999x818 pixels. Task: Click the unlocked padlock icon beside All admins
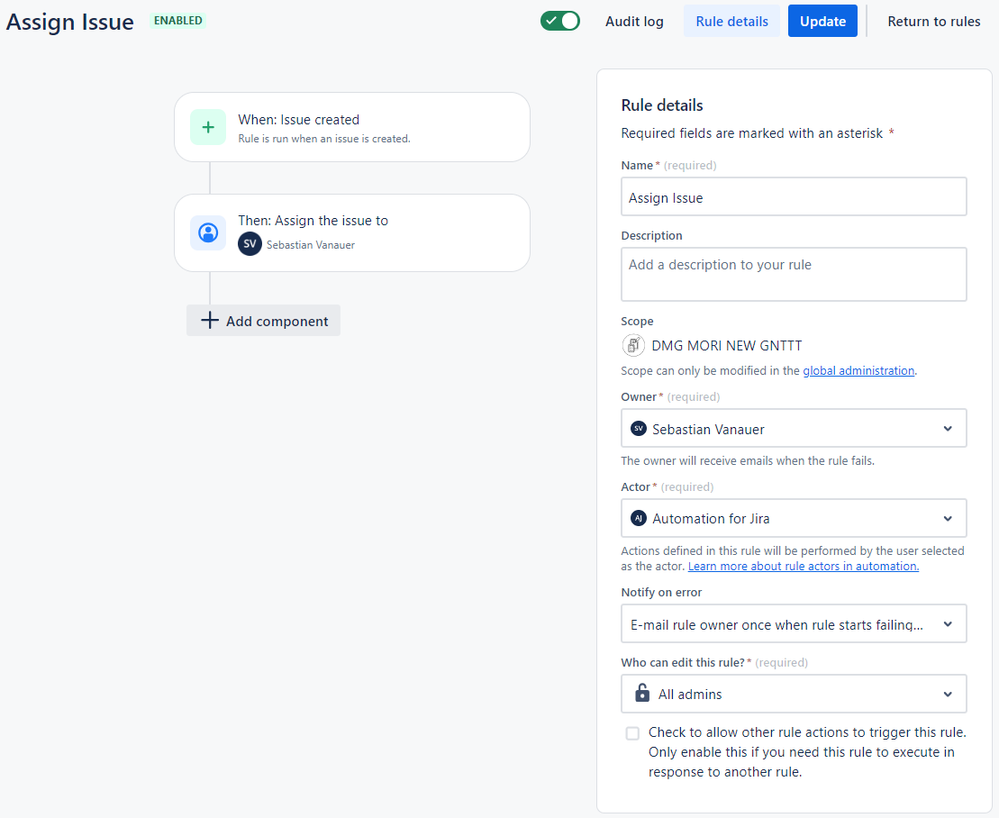click(x=642, y=693)
